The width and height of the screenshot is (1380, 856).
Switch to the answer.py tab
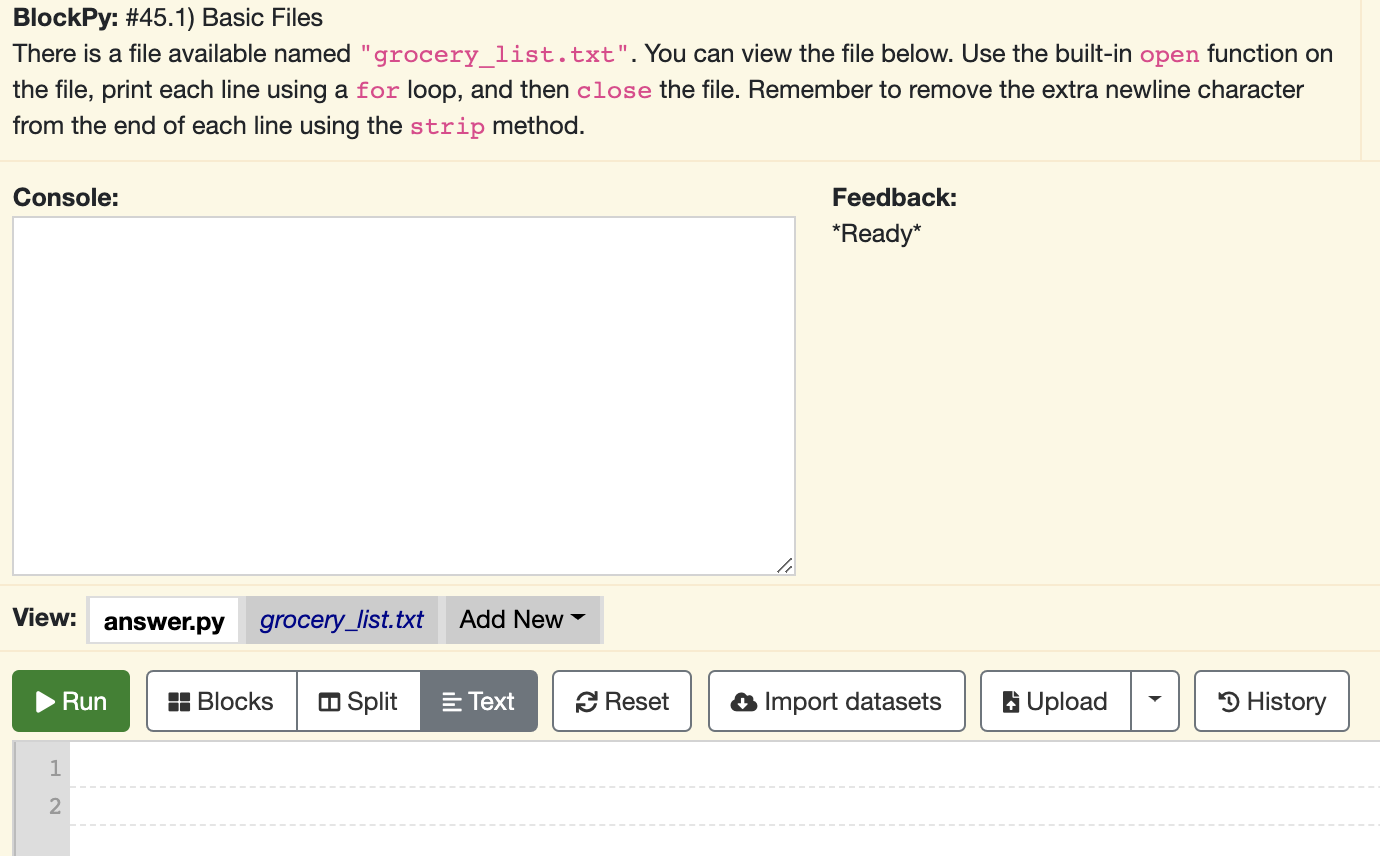click(163, 620)
